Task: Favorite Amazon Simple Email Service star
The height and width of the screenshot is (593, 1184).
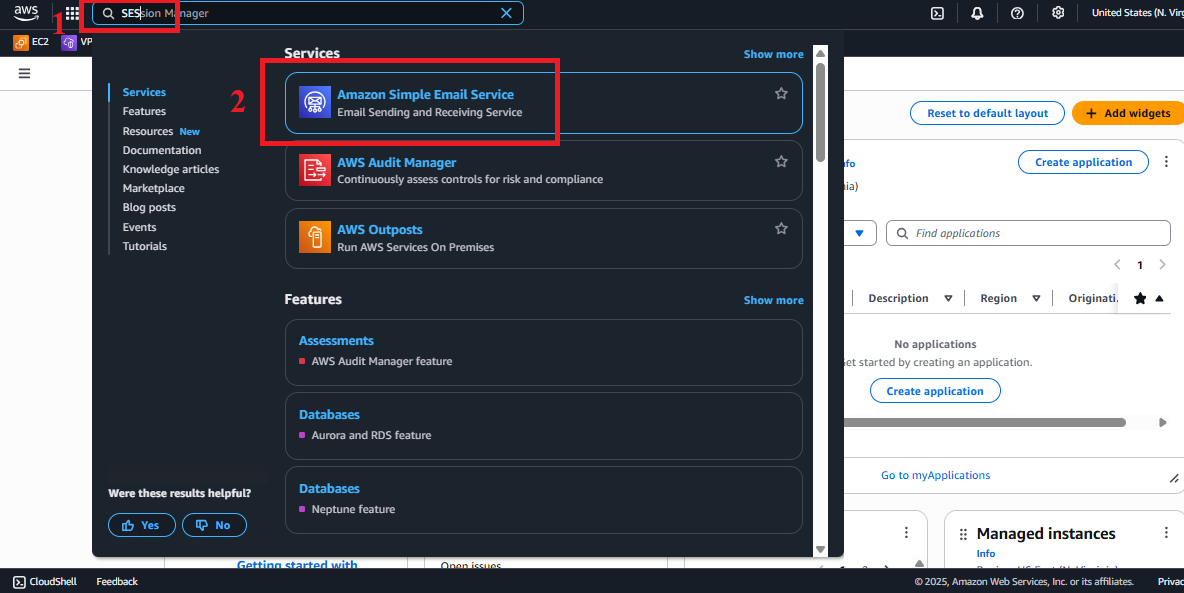Action: coord(781,94)
